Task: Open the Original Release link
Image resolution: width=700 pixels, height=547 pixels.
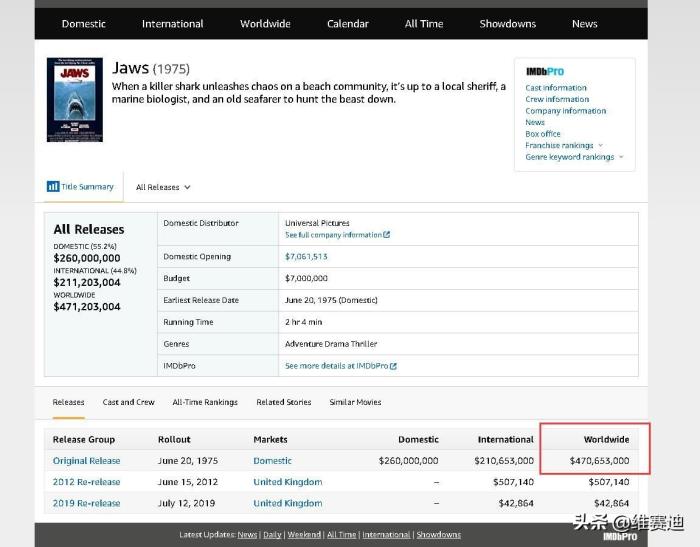Action: (x=86, y=461)
